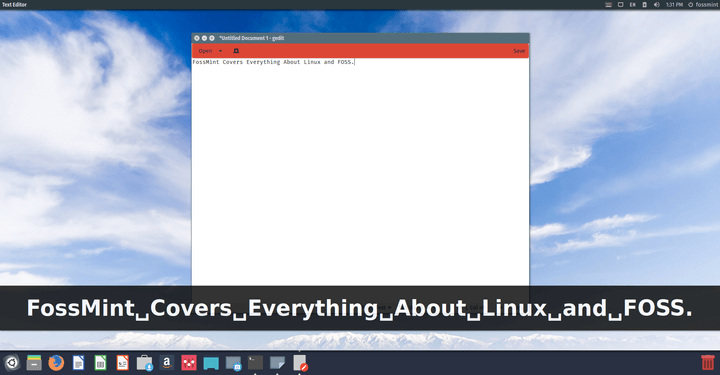Click the 'Text Editor' label in the top panel
This screenshot has width=720, height=375.
14,5
